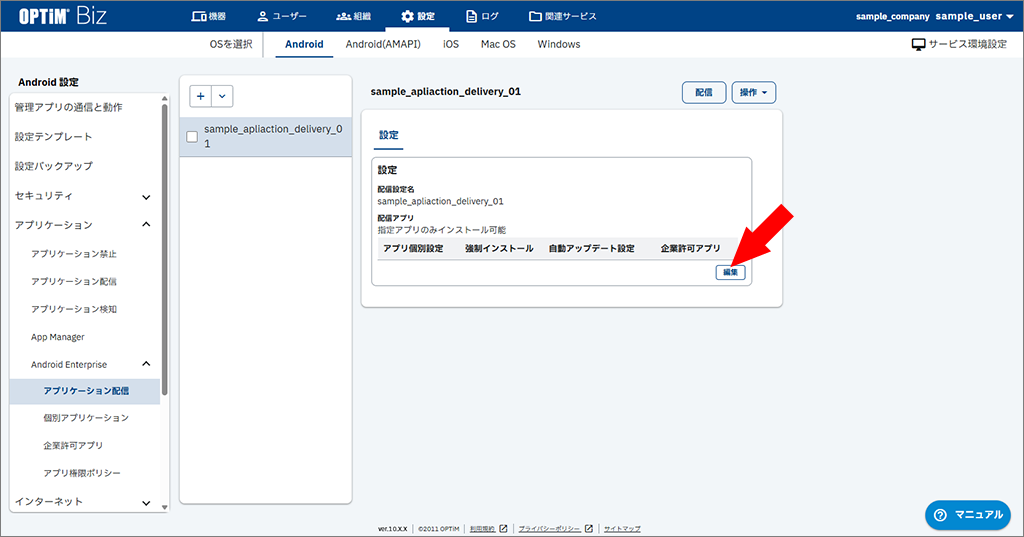Click the 企業許可アプリ column header
The height and width of the screenshot is (537, 1024).
point(690,248)
